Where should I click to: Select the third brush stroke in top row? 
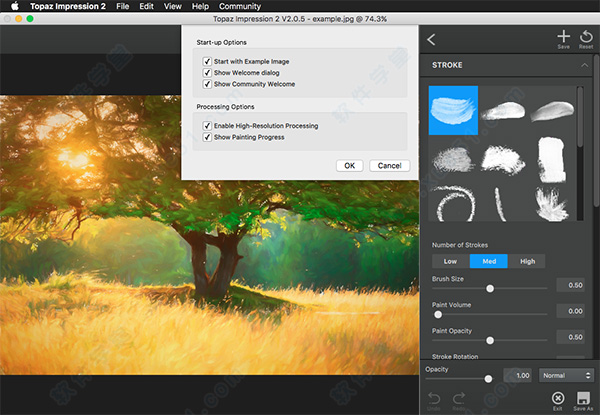point(552,111)
